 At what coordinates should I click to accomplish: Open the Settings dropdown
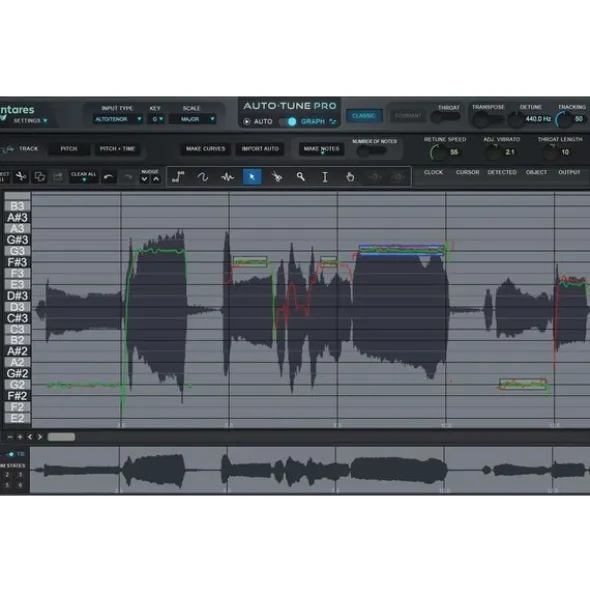[x=30, y=121]
